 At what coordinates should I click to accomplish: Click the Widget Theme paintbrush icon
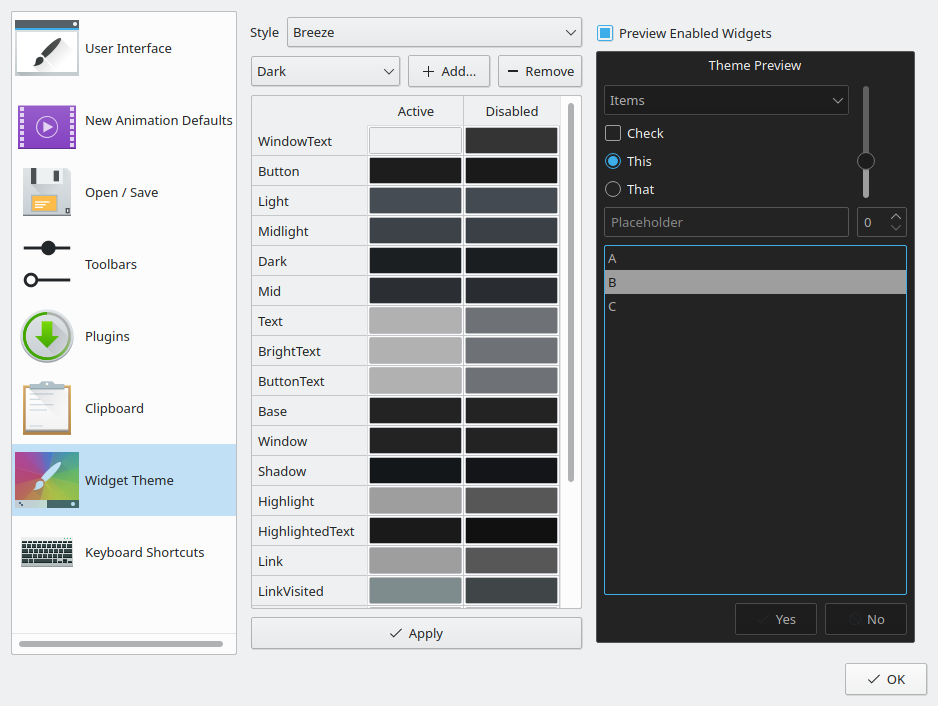click(47, 480)
